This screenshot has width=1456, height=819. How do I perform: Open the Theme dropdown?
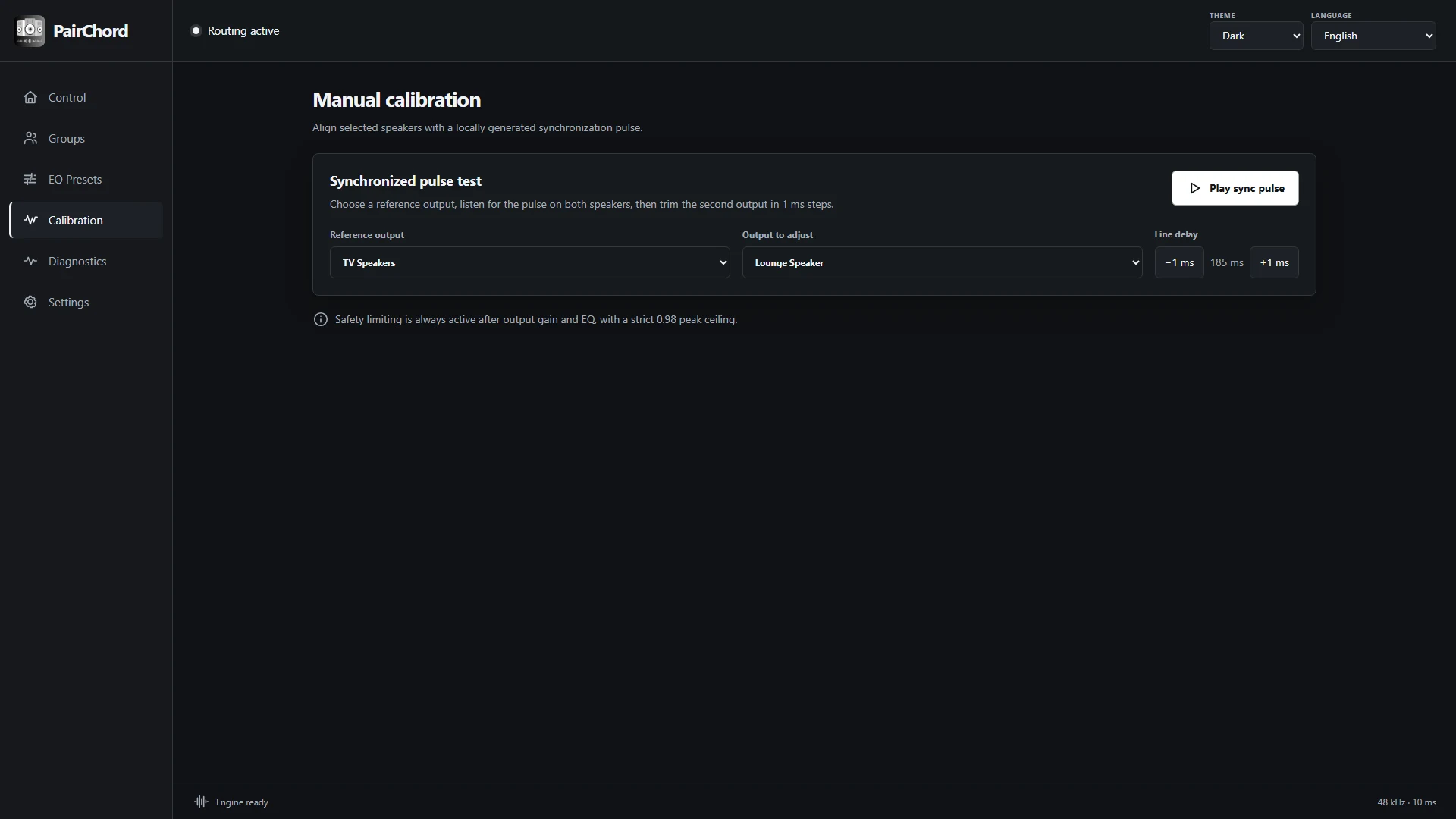(1256, 36)
